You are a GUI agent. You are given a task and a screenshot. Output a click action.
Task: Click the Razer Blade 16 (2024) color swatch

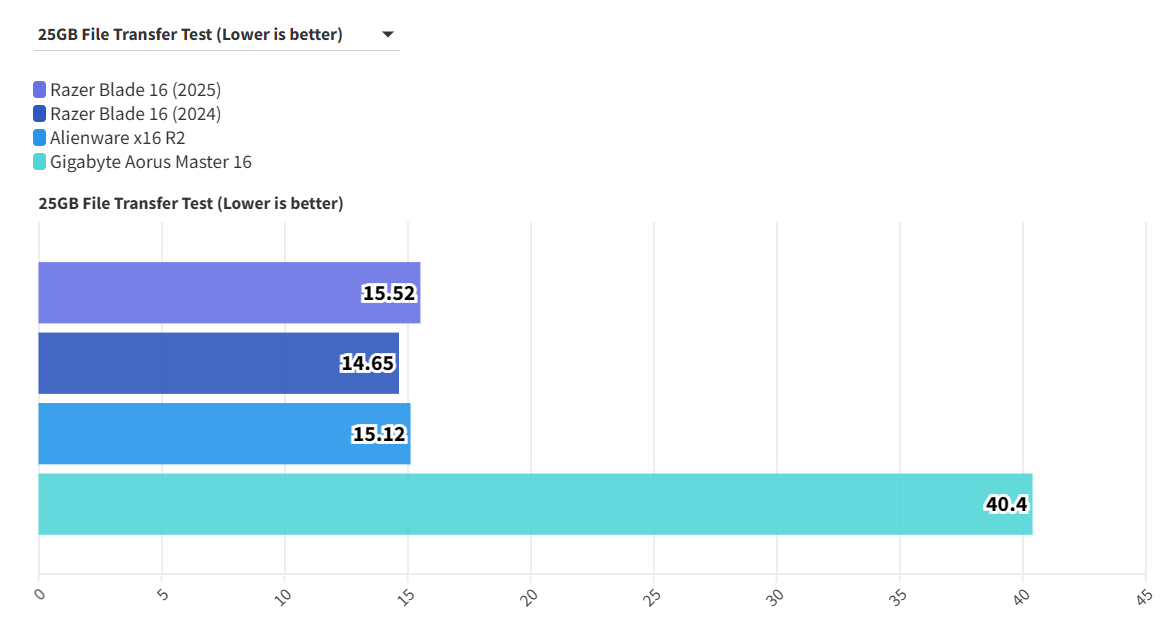[x=40, y=114]
